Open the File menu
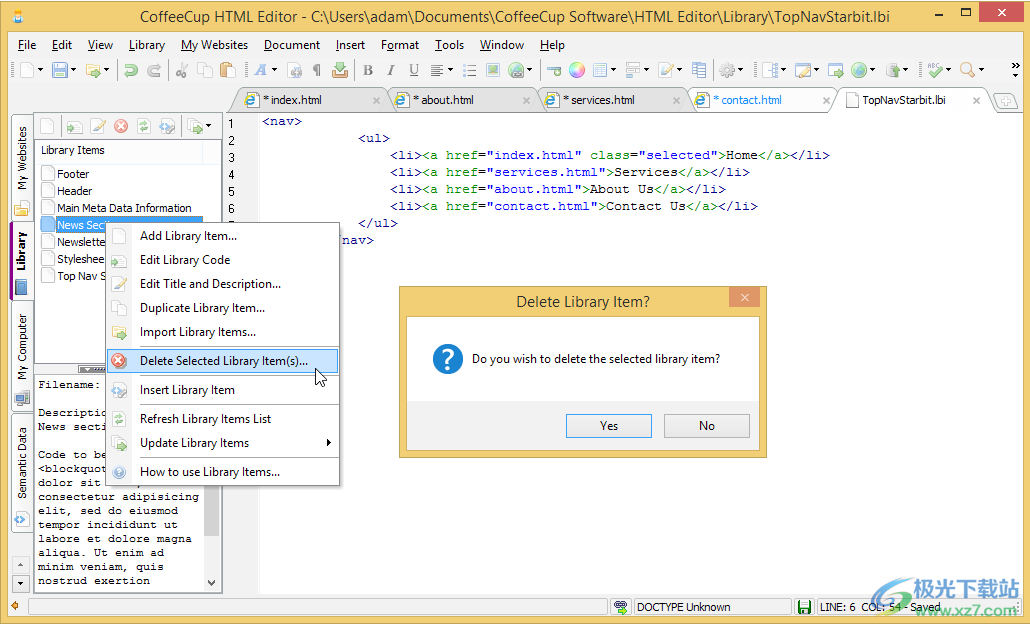 pos(27,45)
